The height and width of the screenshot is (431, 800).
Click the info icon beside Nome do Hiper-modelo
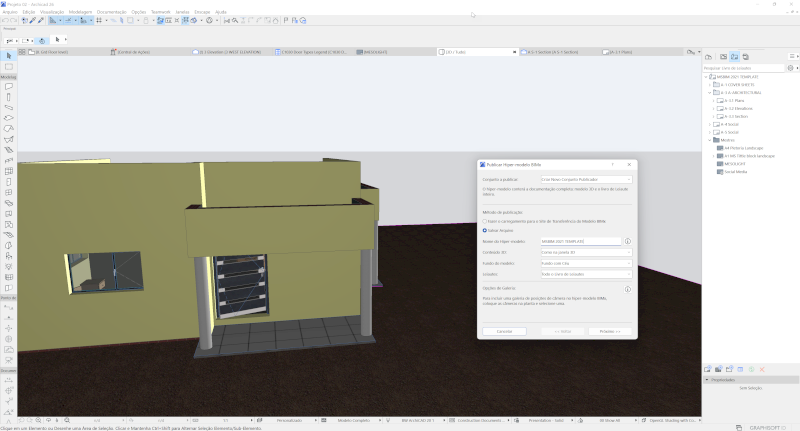pos(627,241)
